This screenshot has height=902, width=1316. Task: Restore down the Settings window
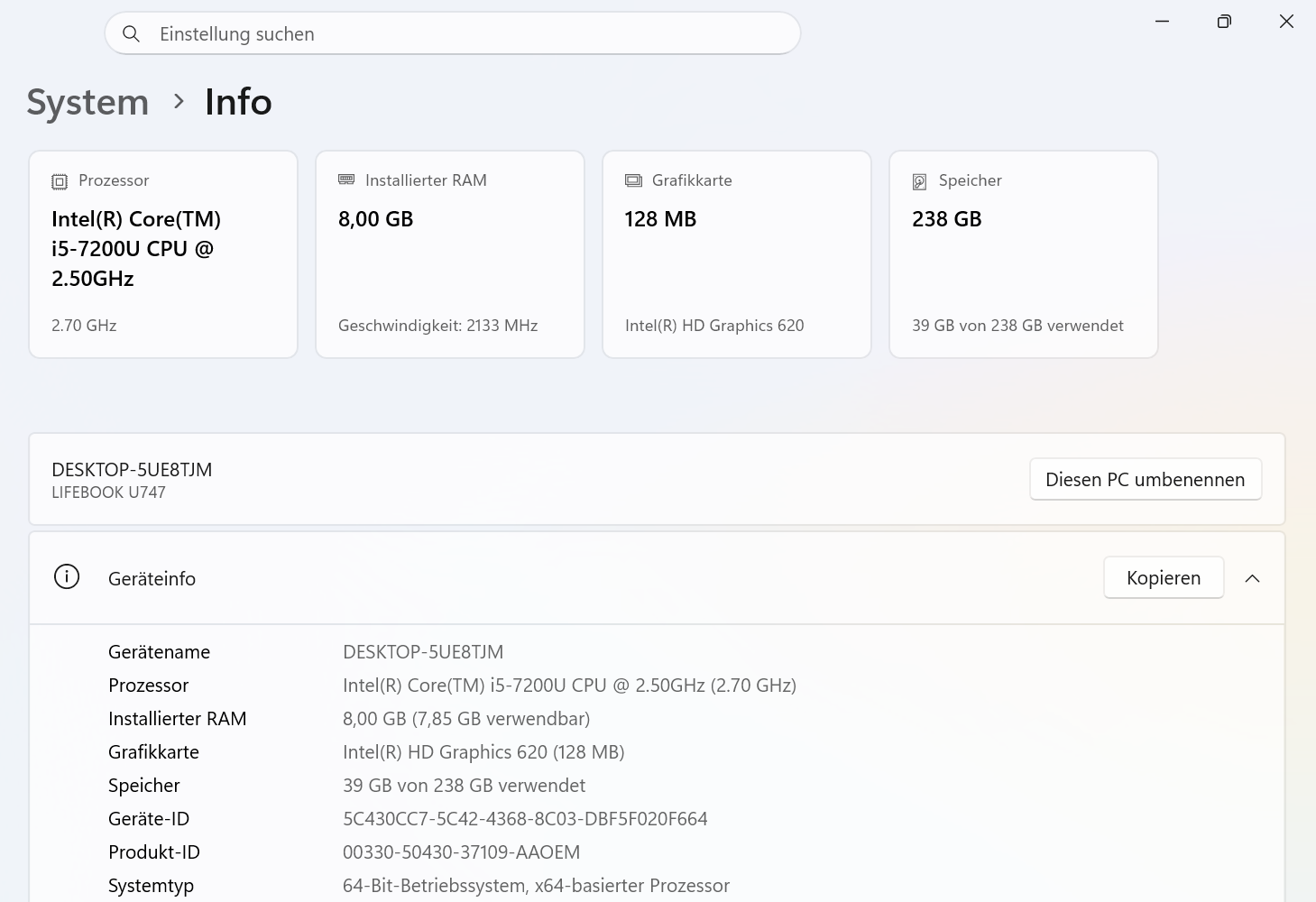(x=1224, y=21)
